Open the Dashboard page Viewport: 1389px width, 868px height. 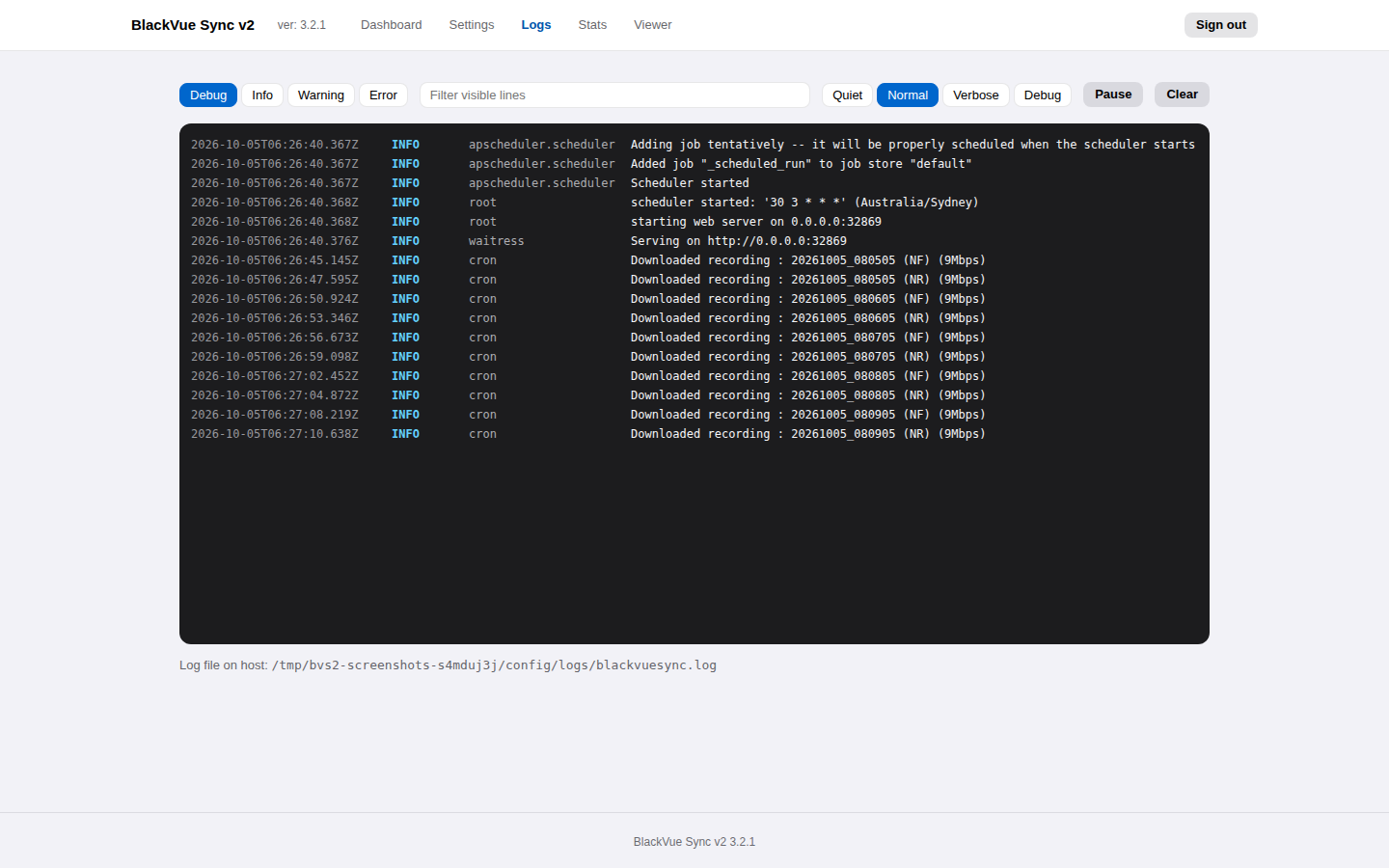pos(392,25)
